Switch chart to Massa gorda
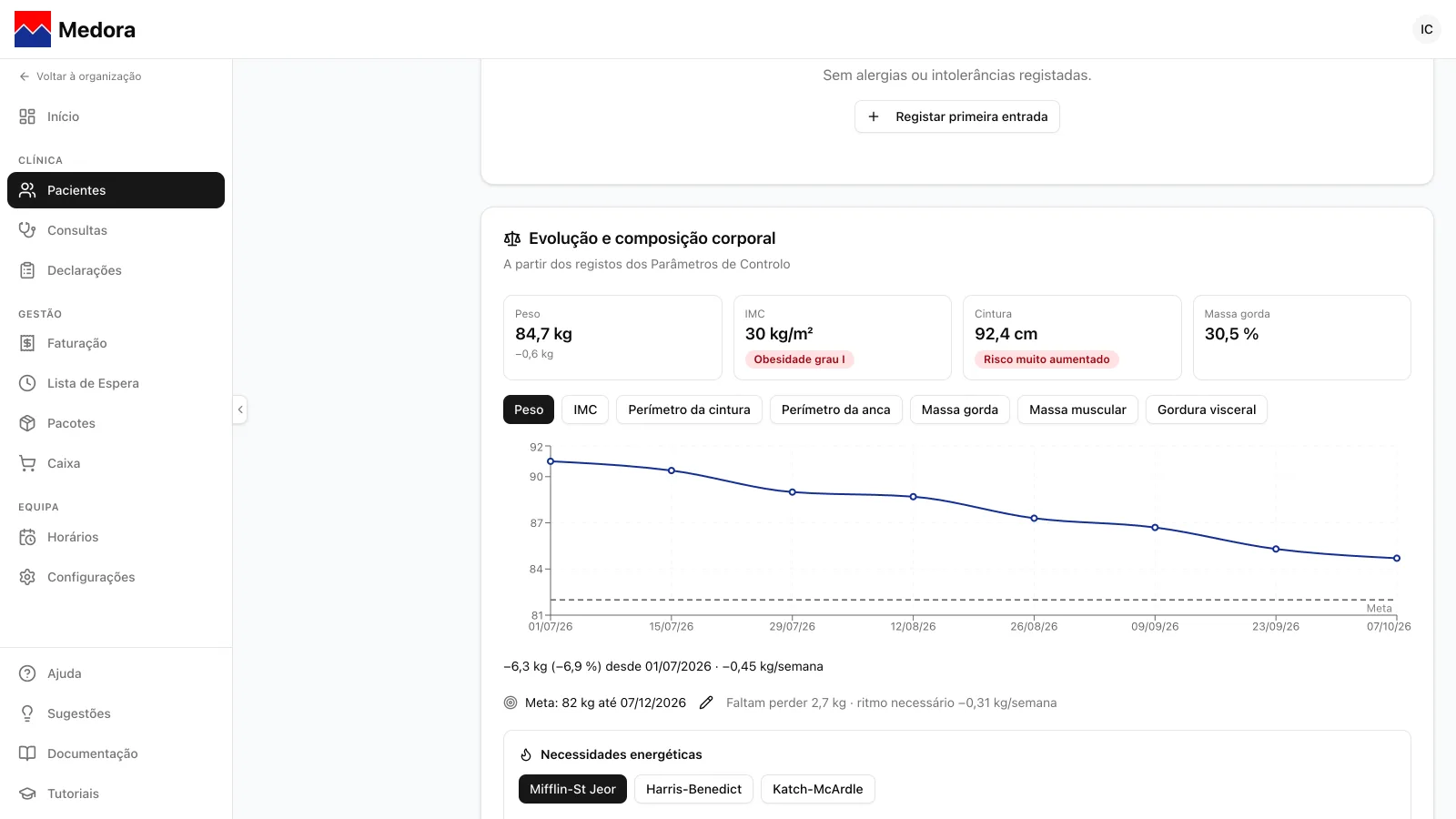The height and width of the screenshot is (819, 1456). (x=960, y=409)
